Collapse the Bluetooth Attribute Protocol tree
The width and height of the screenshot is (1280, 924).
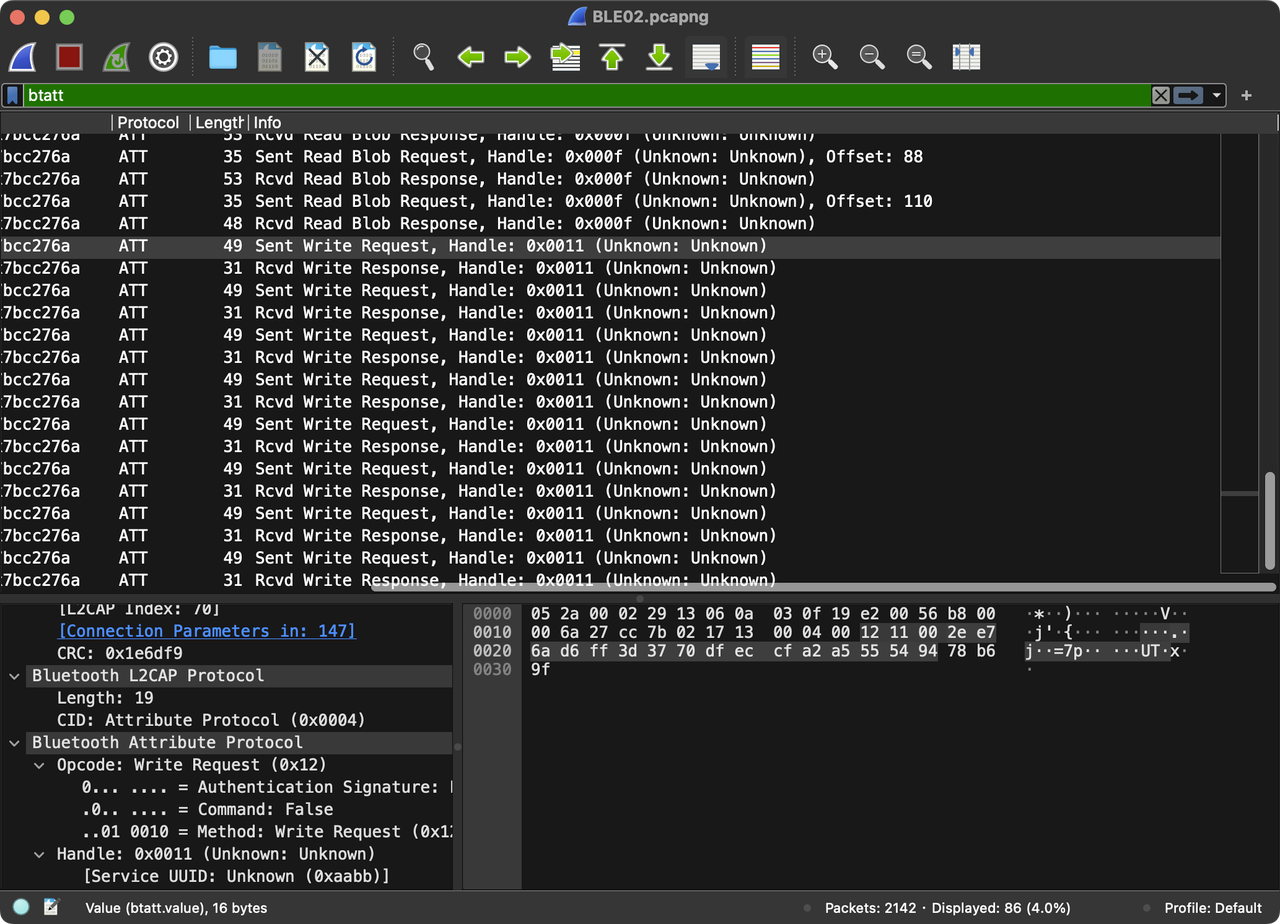click(x=15, y=743)
